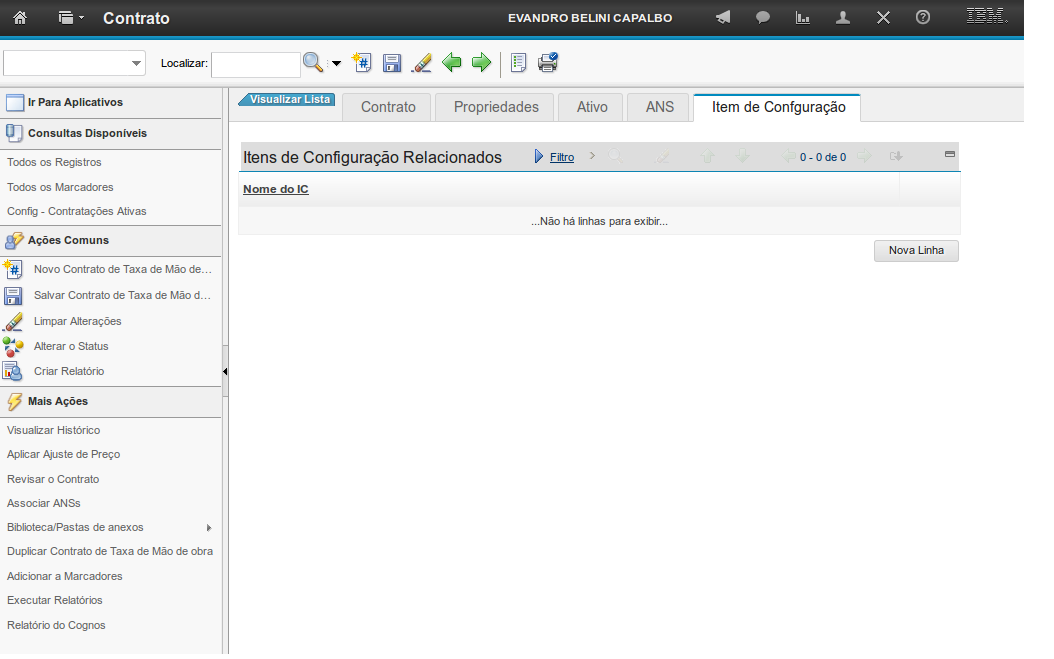Screen dimensions: 1054x659
Task: Click the Filtro link
Action: [x=562, y=158]
